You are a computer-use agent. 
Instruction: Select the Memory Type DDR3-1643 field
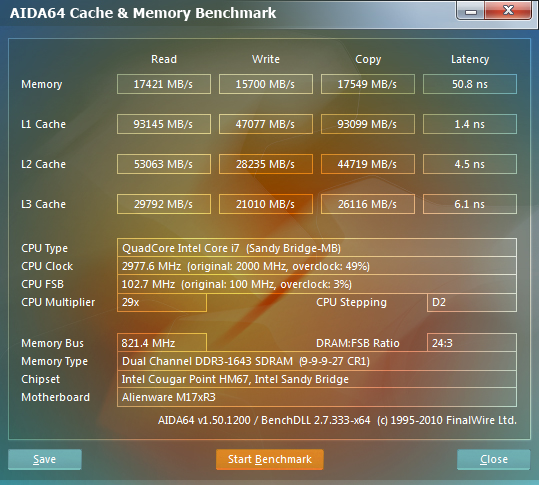[x=317, y=361]
